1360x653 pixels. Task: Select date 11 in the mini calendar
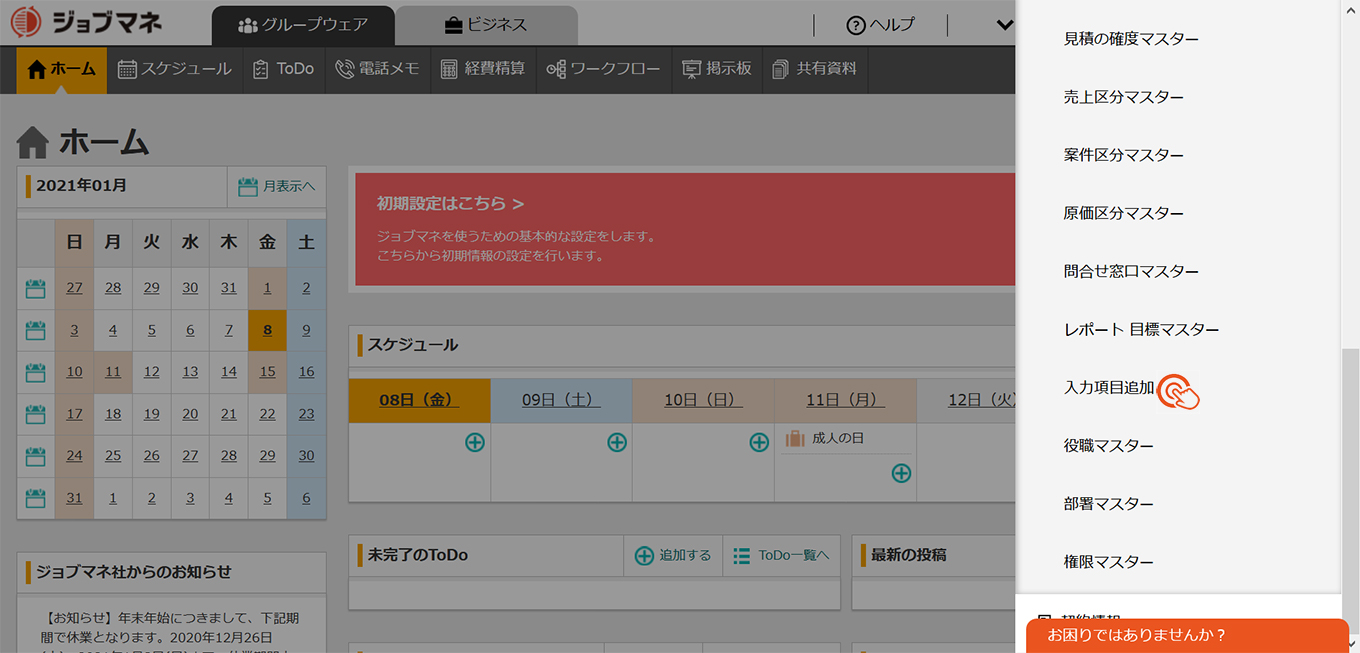pos(113,372)
